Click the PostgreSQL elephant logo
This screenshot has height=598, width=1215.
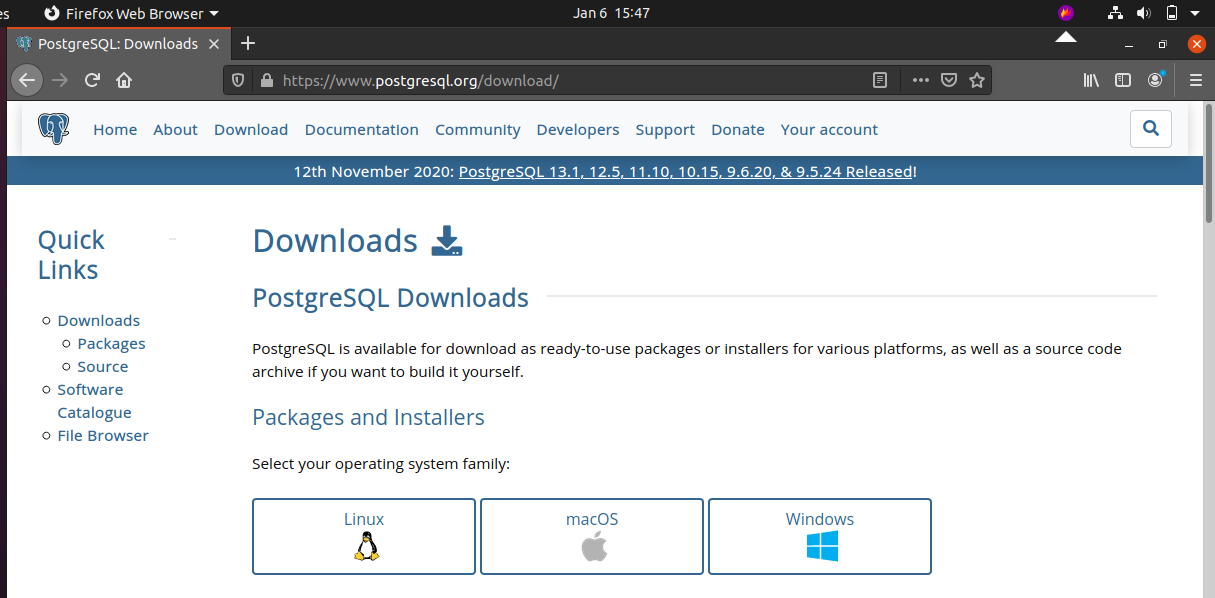click(54, 129)
